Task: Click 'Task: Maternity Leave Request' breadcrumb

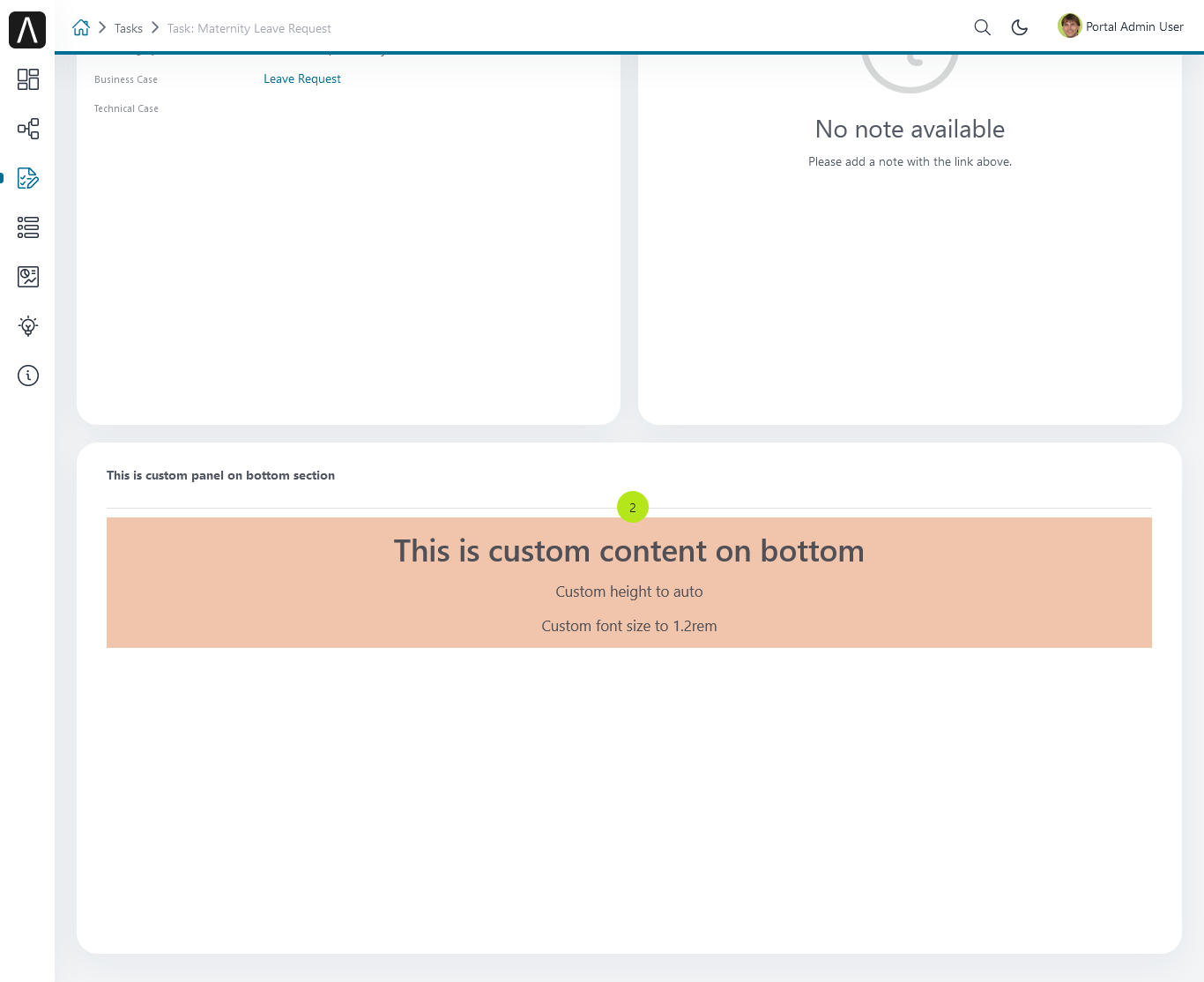Action: [249, 28]
